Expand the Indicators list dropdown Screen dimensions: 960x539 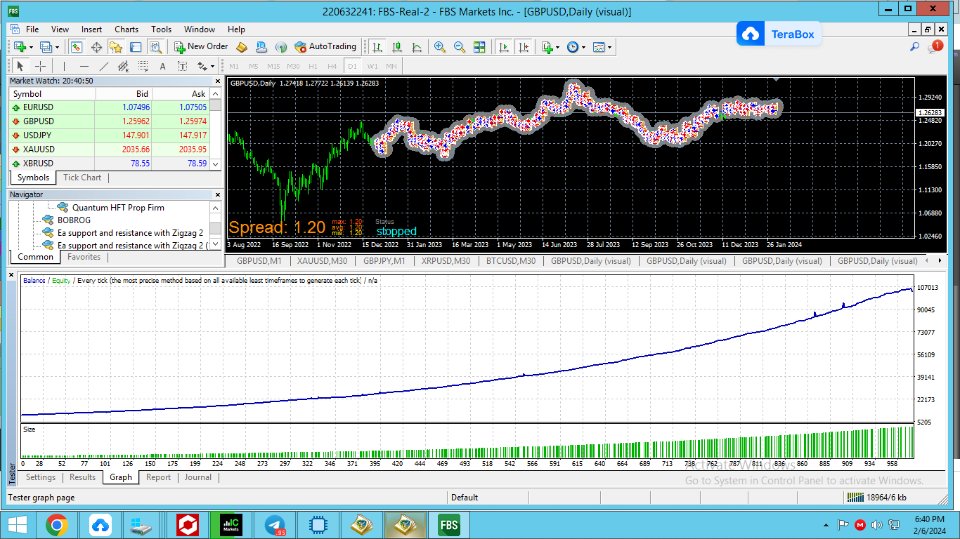[557, 47]
